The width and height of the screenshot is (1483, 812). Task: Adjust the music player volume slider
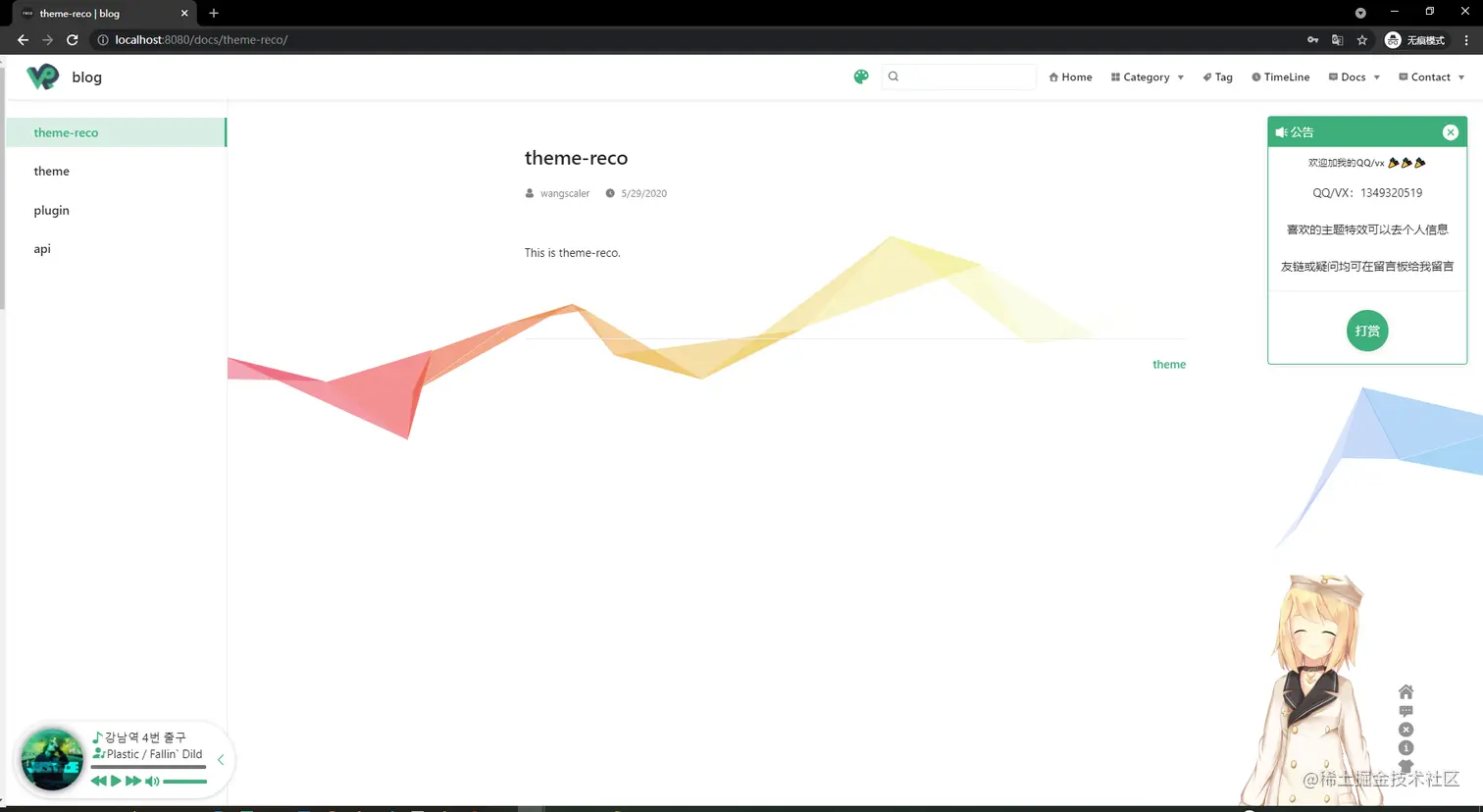coord(184,782)
